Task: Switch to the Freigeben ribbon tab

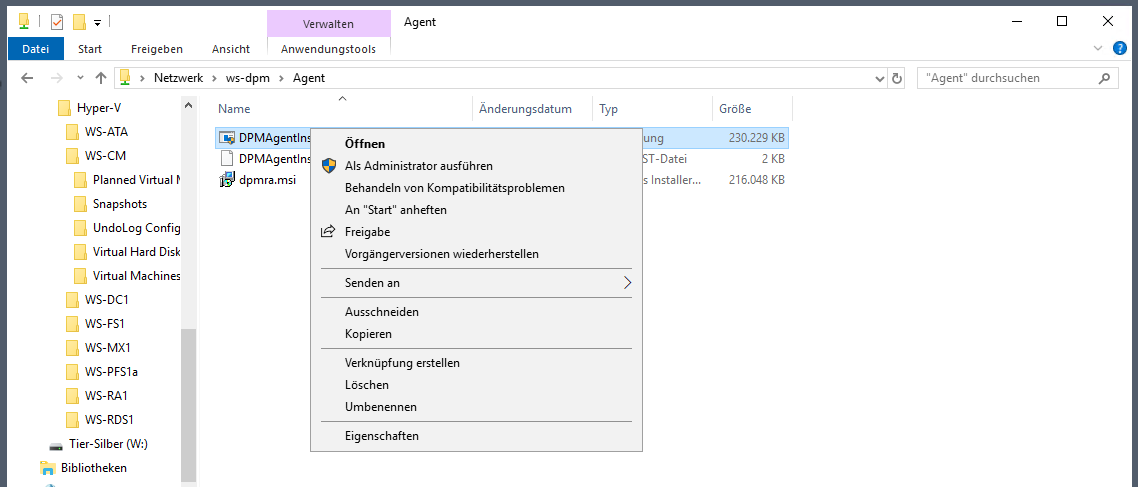Action: tap(157, 49)
